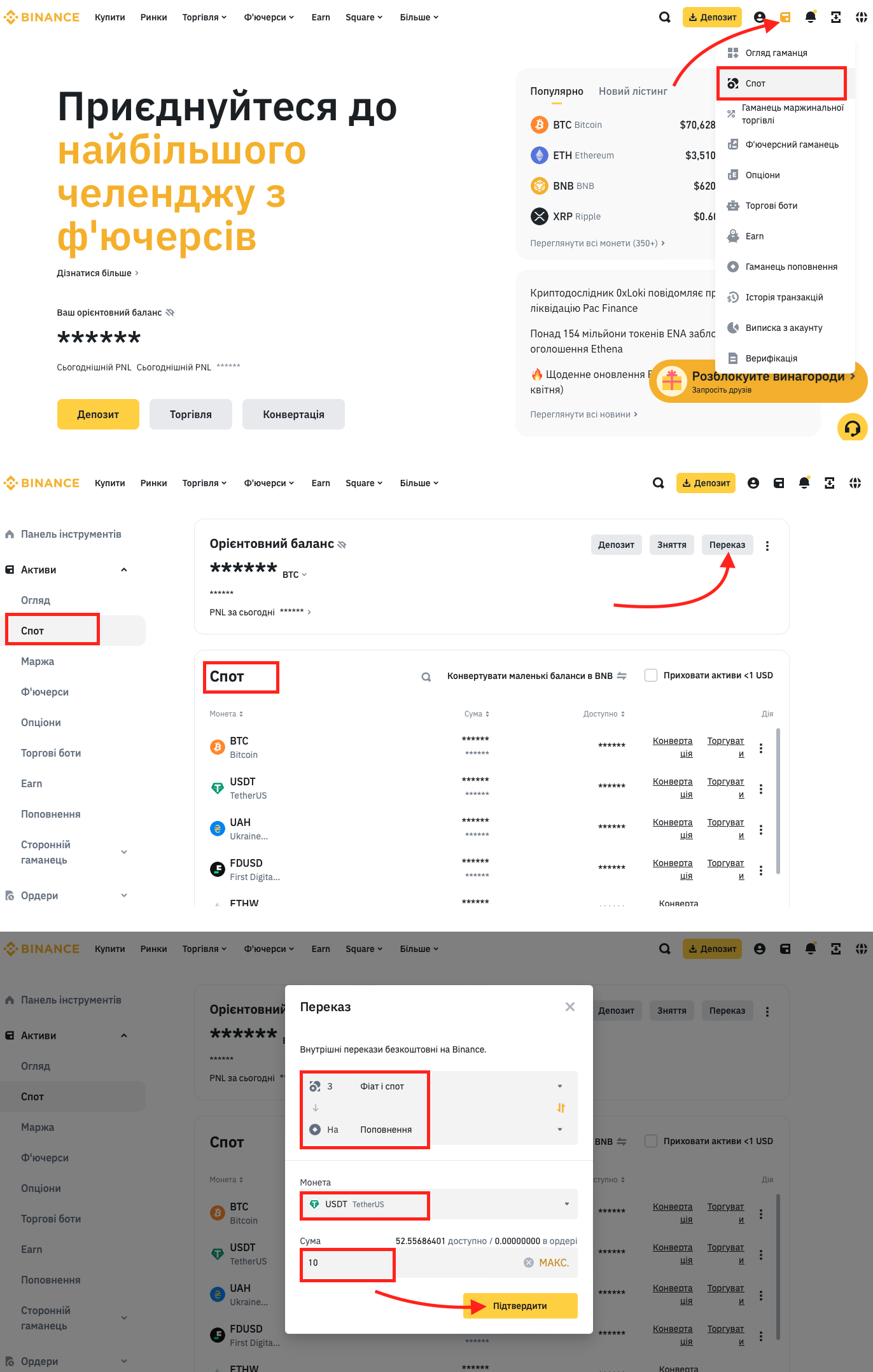Open the З Фіат і спот source dropdown
Viewport: 873px width, 1372px height.
[439, 1086]
